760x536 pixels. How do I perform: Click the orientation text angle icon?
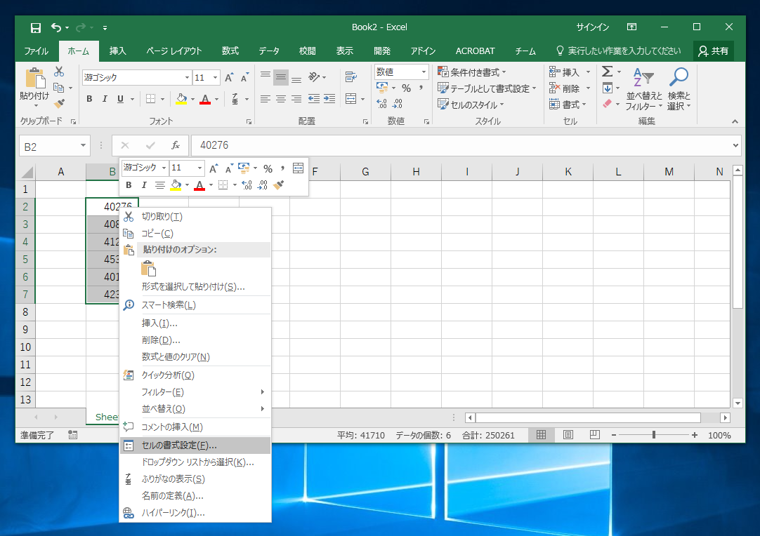pyautogui.click(x=314, y=77)
